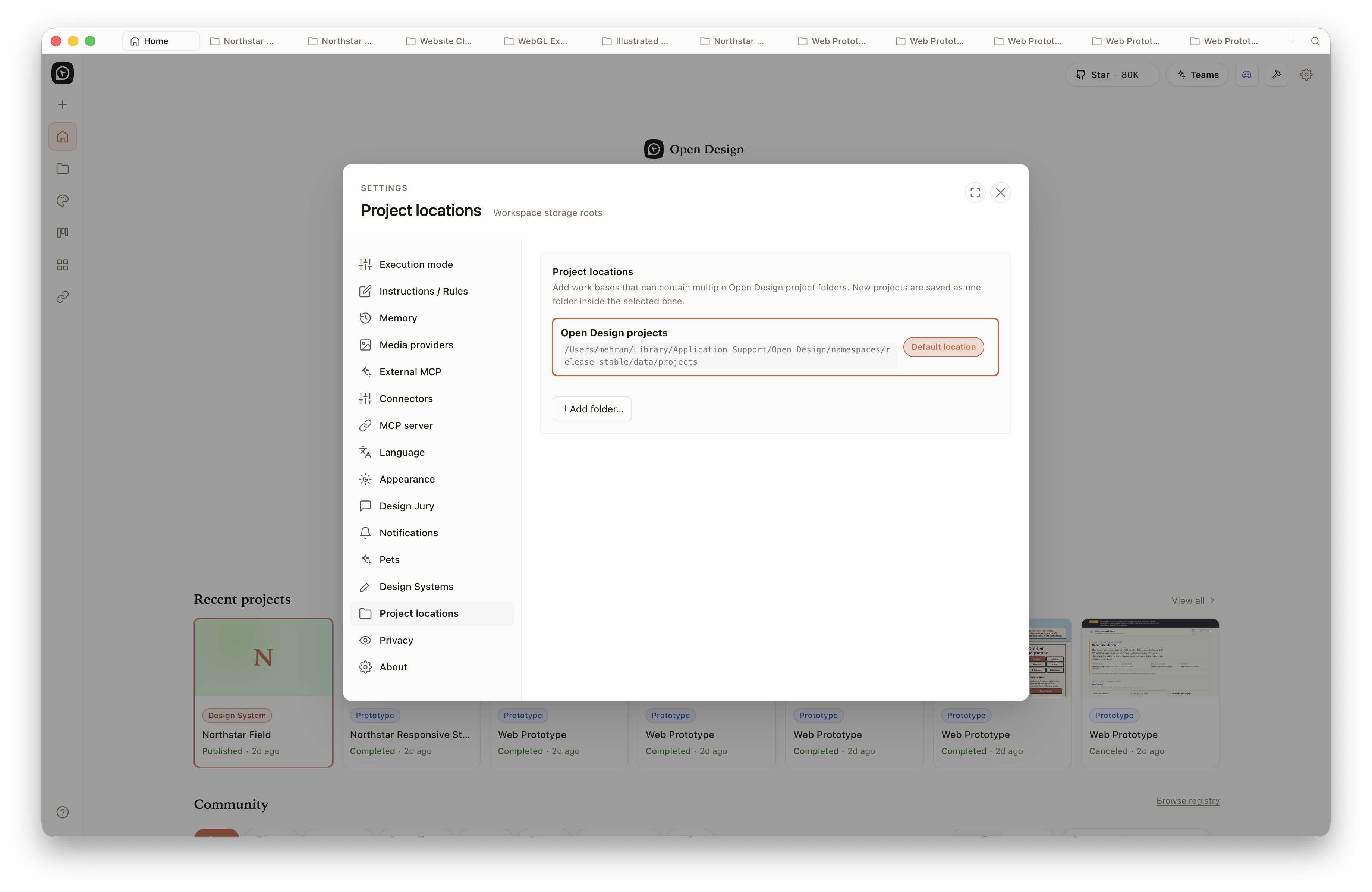
Task: Click the grid apps icon in sidebar
Action: (x=62, y=265)
